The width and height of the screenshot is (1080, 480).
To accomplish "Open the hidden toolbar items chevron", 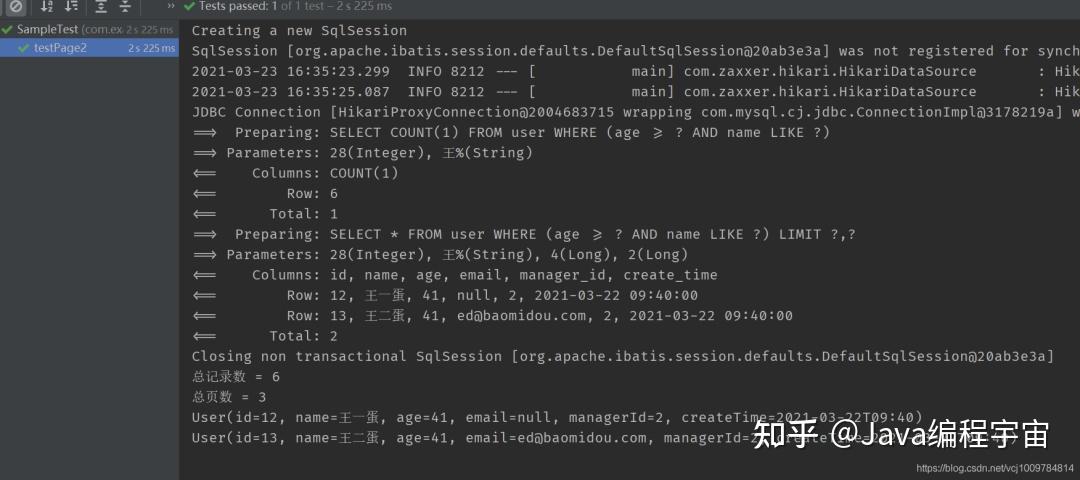I will point(171,6).
